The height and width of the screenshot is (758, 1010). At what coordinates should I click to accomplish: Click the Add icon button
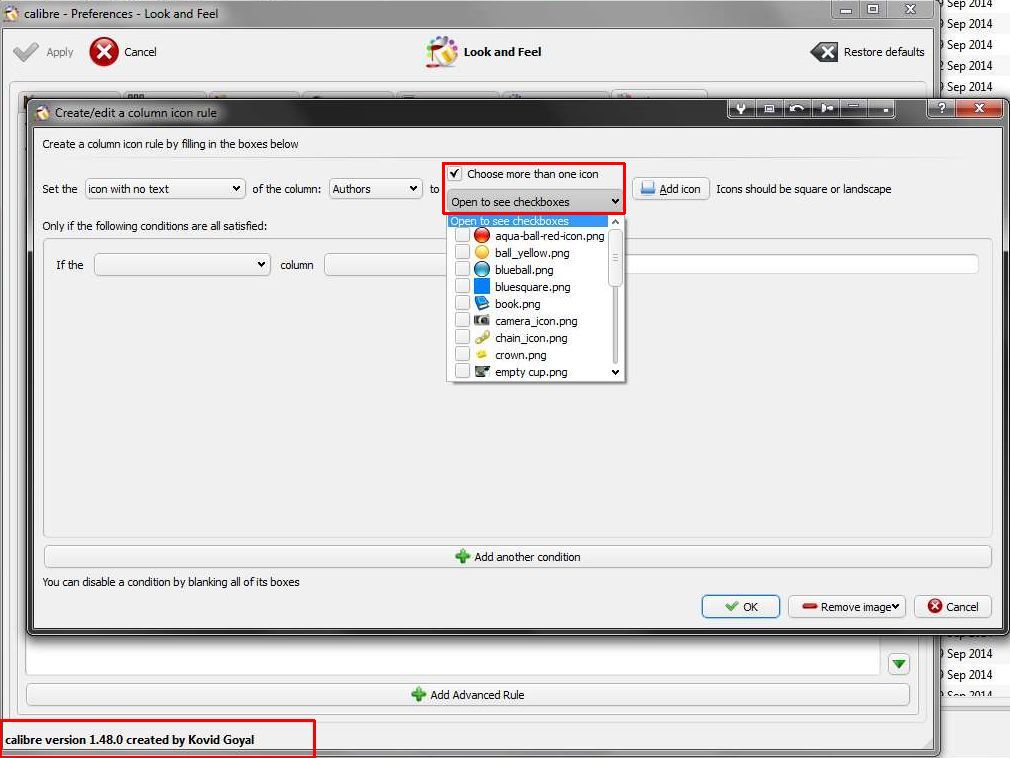(671, 189)
